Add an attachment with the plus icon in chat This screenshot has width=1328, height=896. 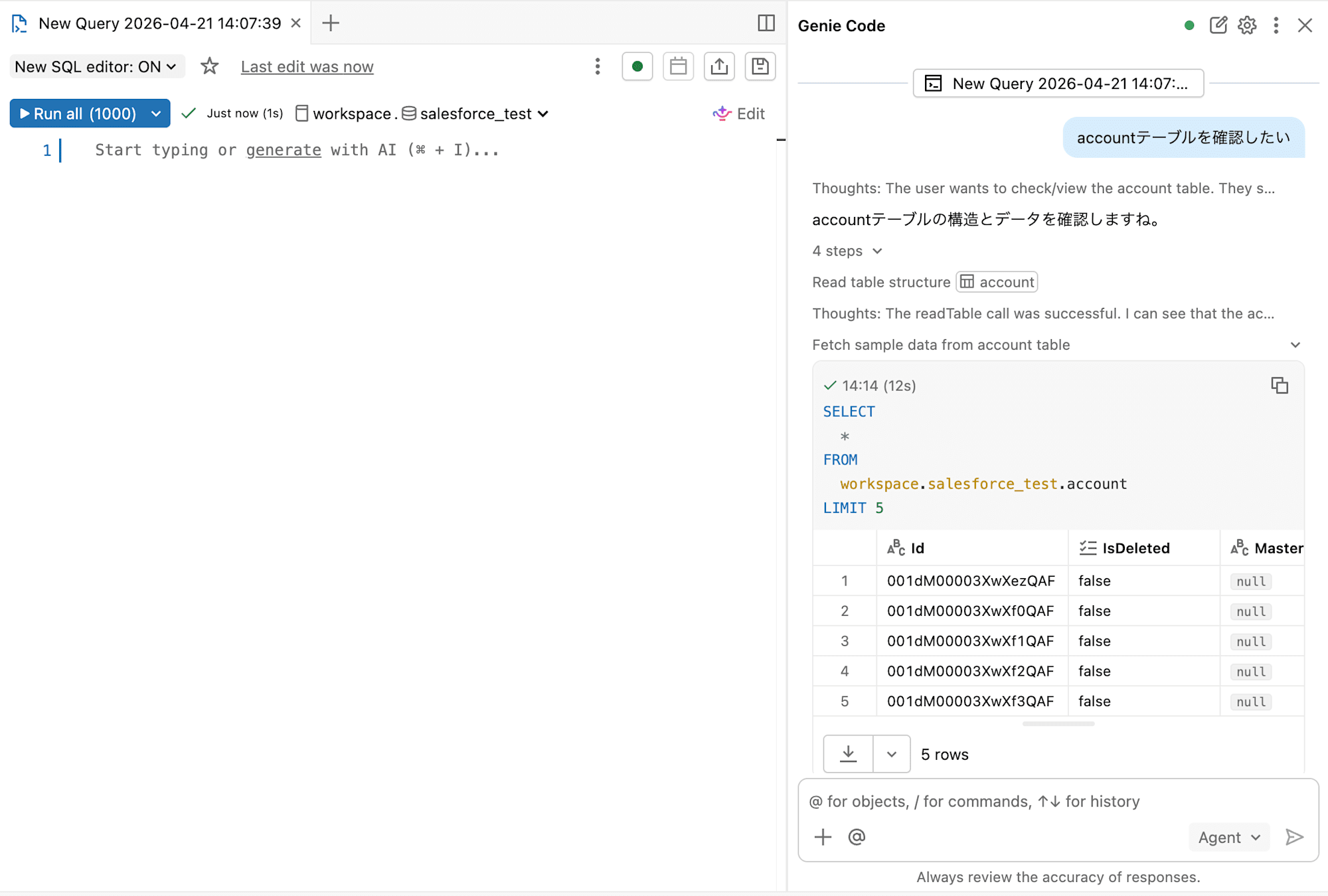[823, 837]
